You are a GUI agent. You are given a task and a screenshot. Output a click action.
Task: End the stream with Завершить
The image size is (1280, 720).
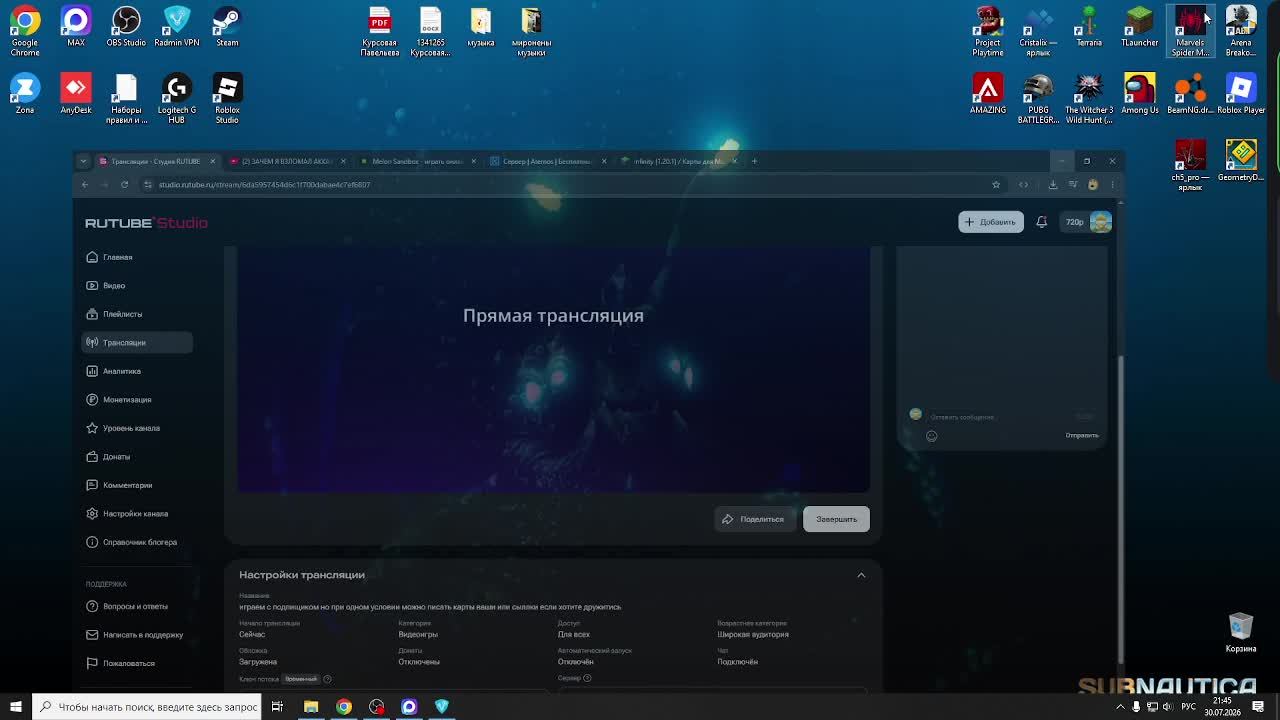click(x=836, y=519)
